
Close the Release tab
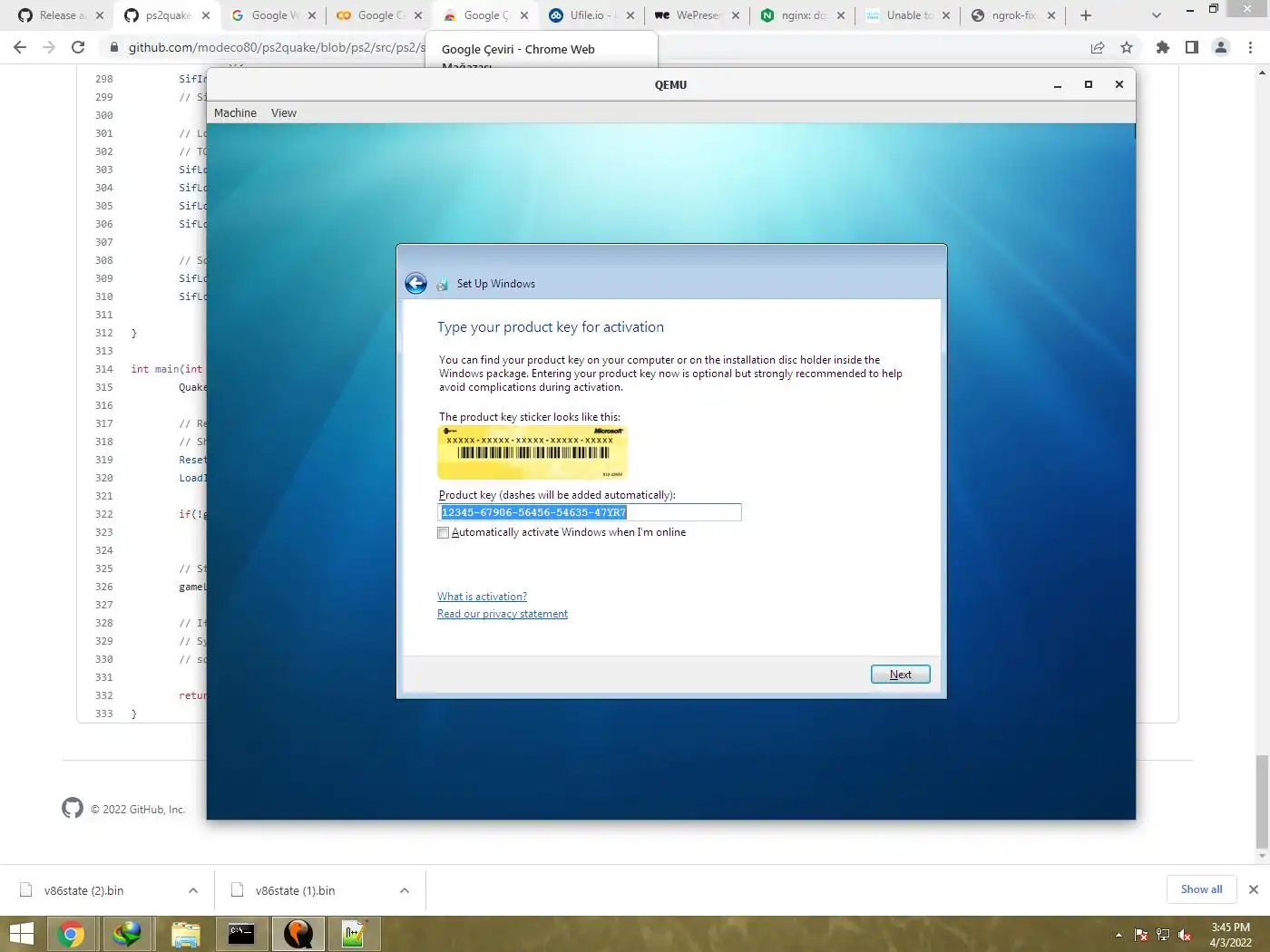pos(100,15)
